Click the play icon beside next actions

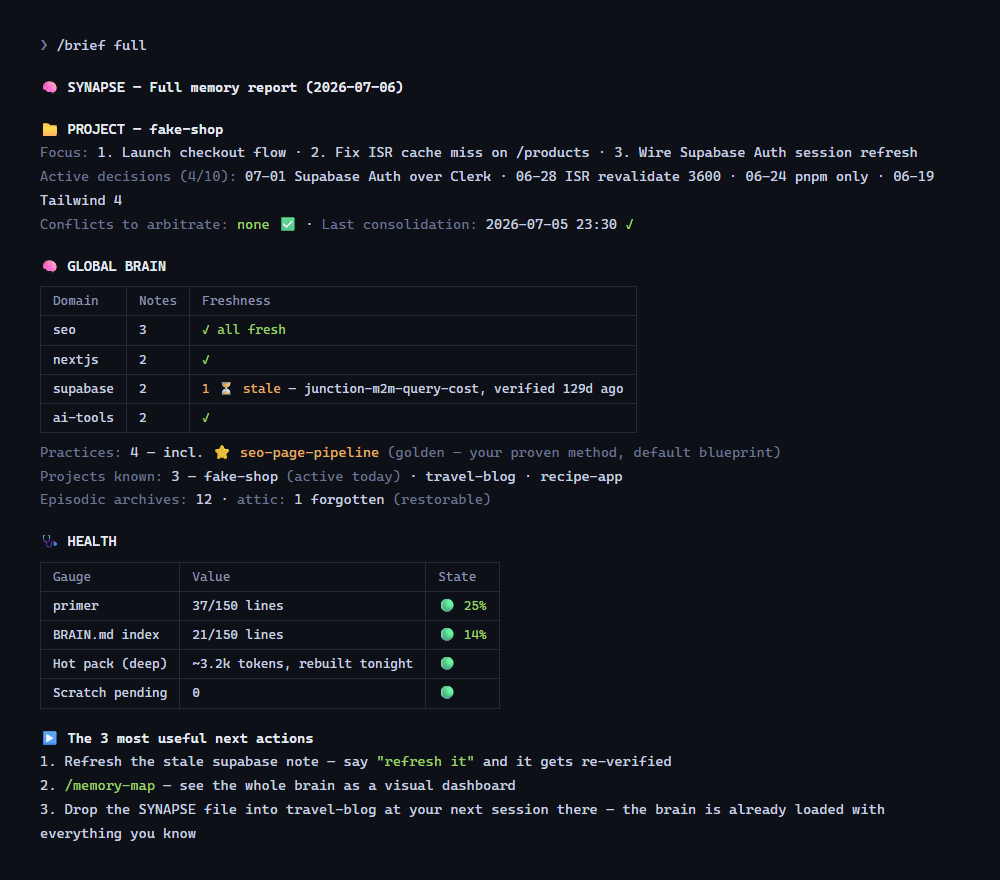point(49,738)
